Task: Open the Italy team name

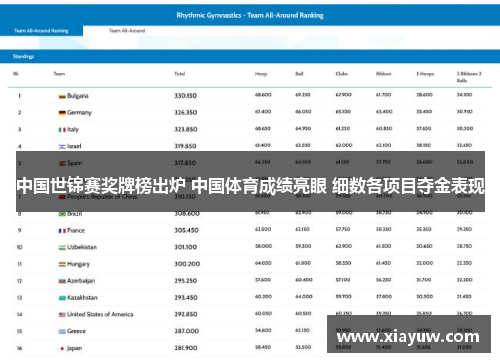Action: coord(73,129)
